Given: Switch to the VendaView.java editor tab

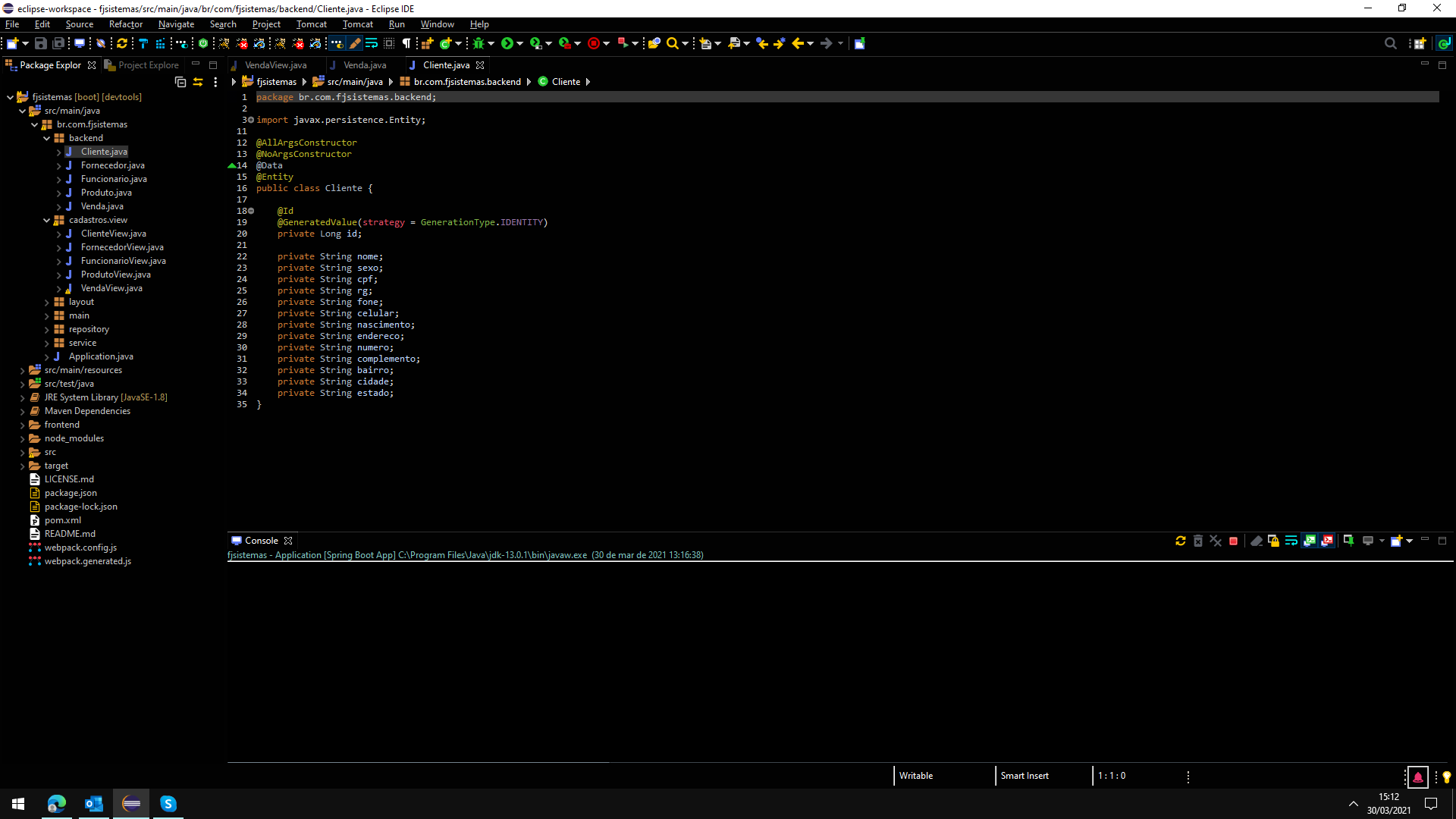Looking at the screenshot, I should pyautogui.click(x=275, y=65).
